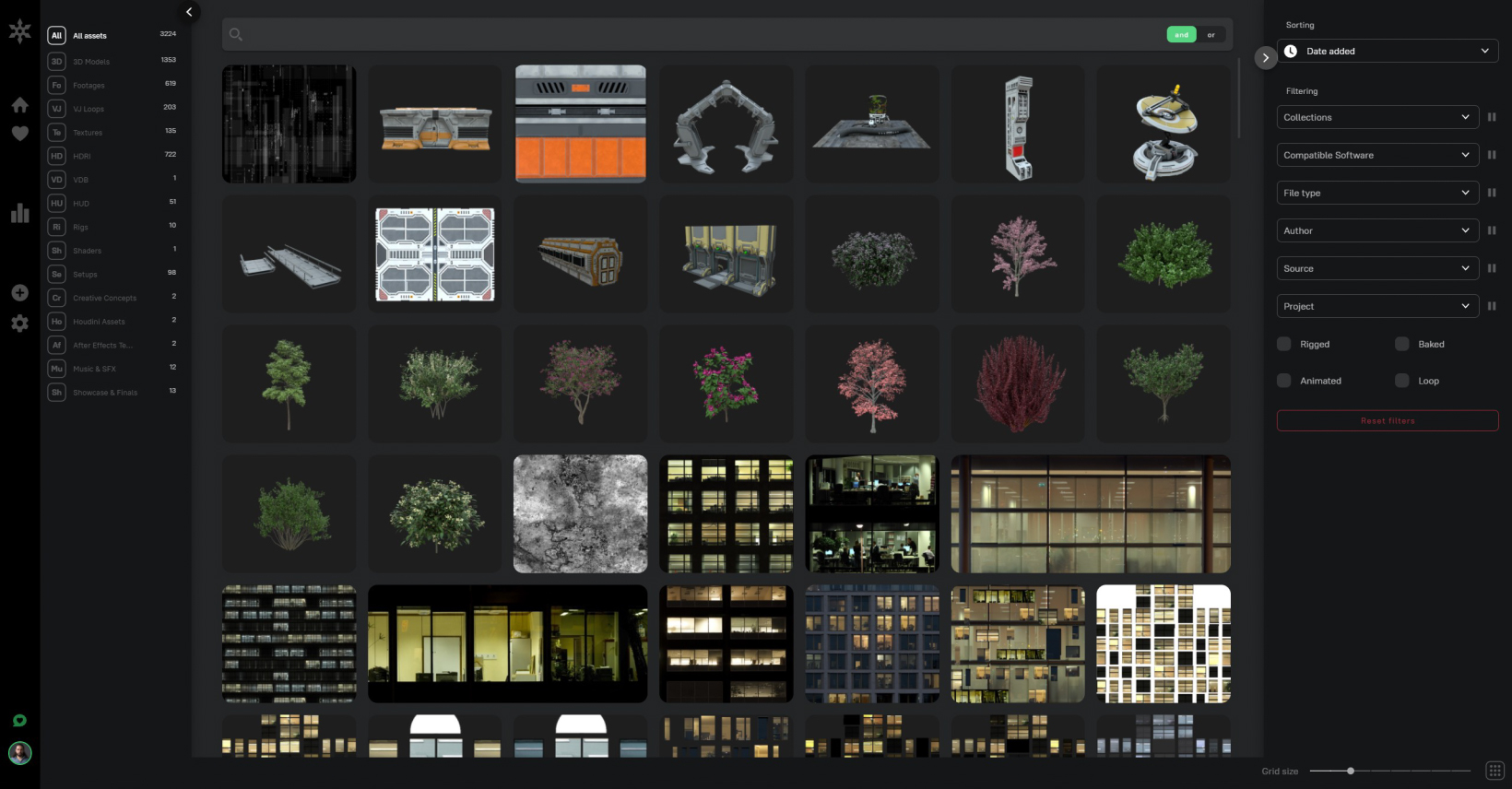
Task: Open the VJ Loops category
Action: (112, 108)
